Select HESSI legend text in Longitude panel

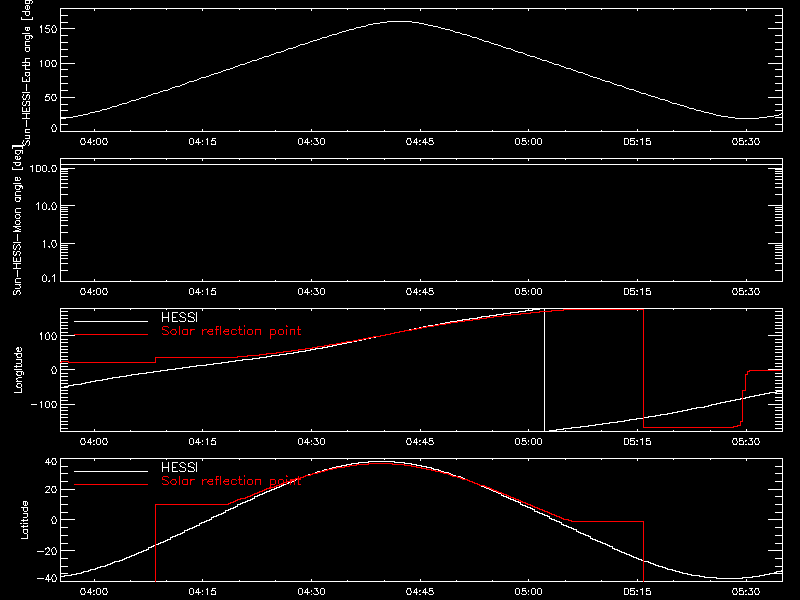coord(179,317)
